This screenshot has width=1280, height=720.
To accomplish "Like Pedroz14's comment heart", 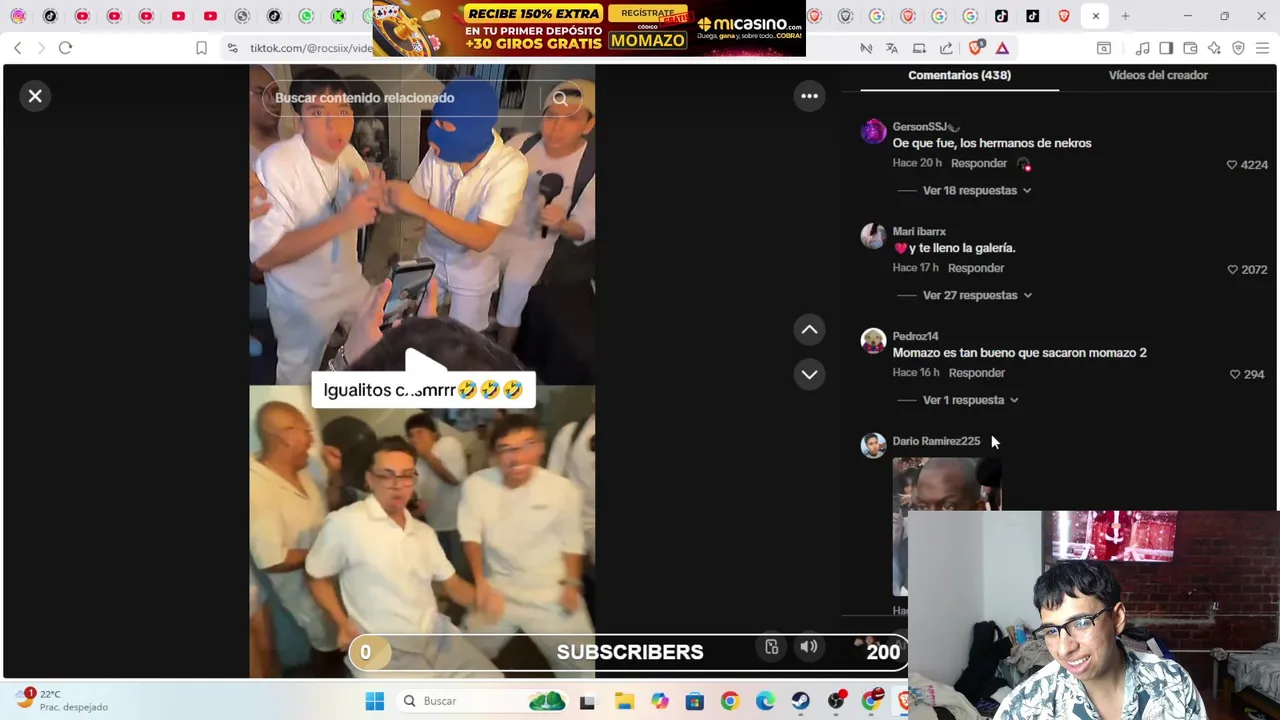I will coord(1234,374).
